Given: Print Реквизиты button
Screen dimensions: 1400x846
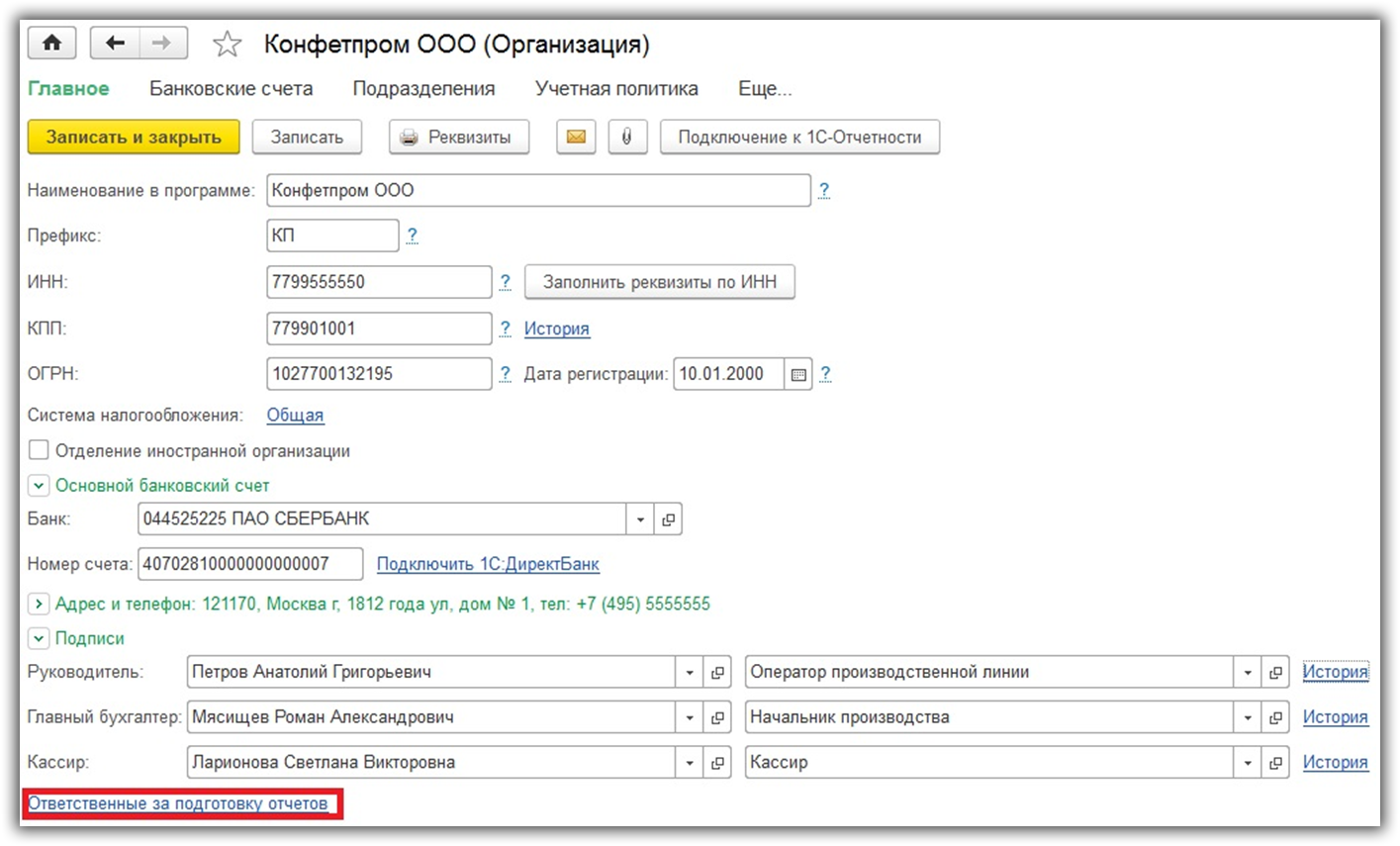Looking at the screenshot, I should [x=458, y=138].
